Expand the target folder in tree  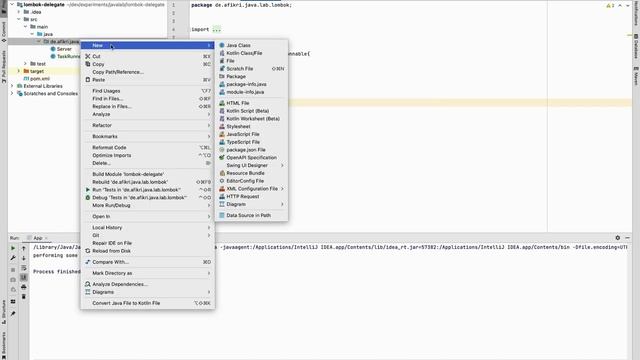click(x=18, y=71)
